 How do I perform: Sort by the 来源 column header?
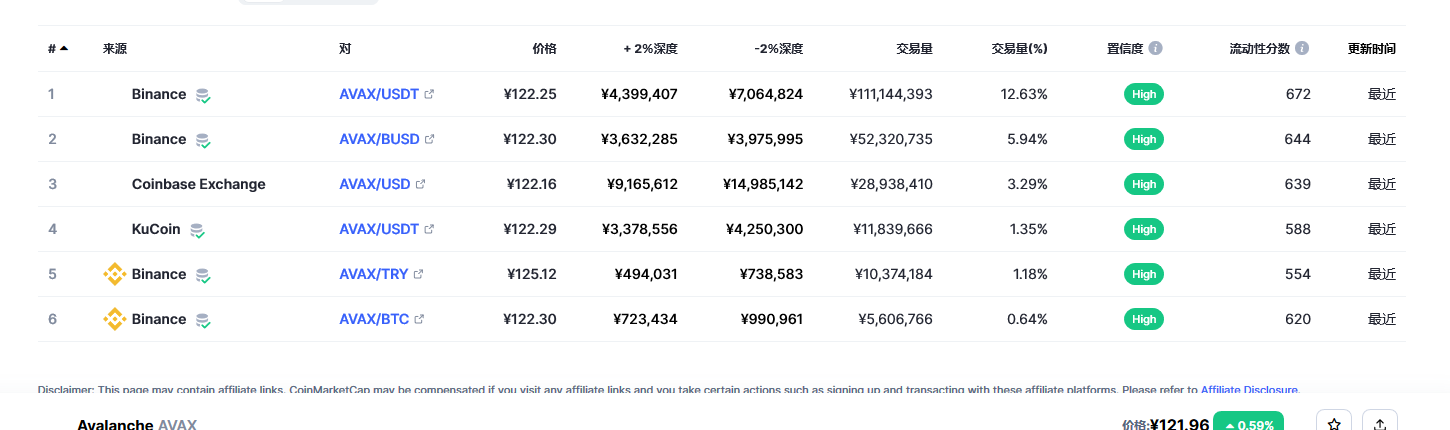[x=115, y=48]
